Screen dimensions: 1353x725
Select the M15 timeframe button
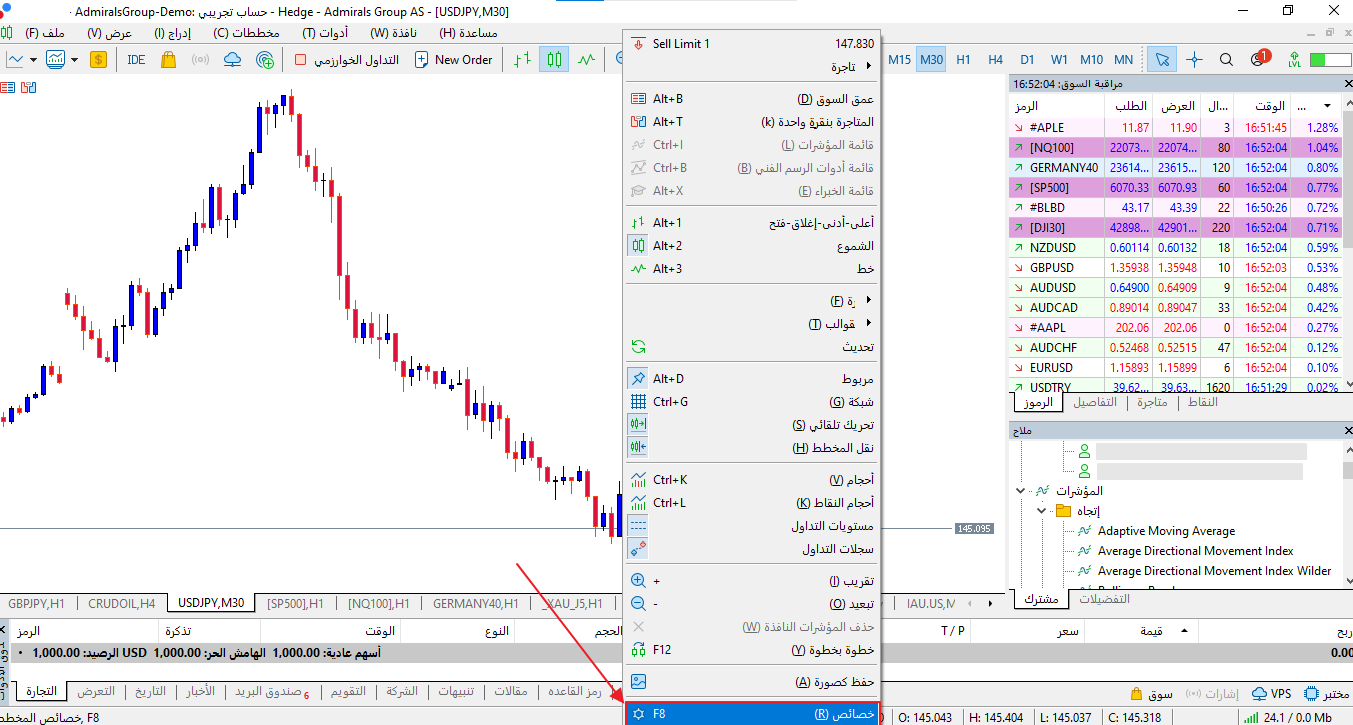(x=899, y=60)
